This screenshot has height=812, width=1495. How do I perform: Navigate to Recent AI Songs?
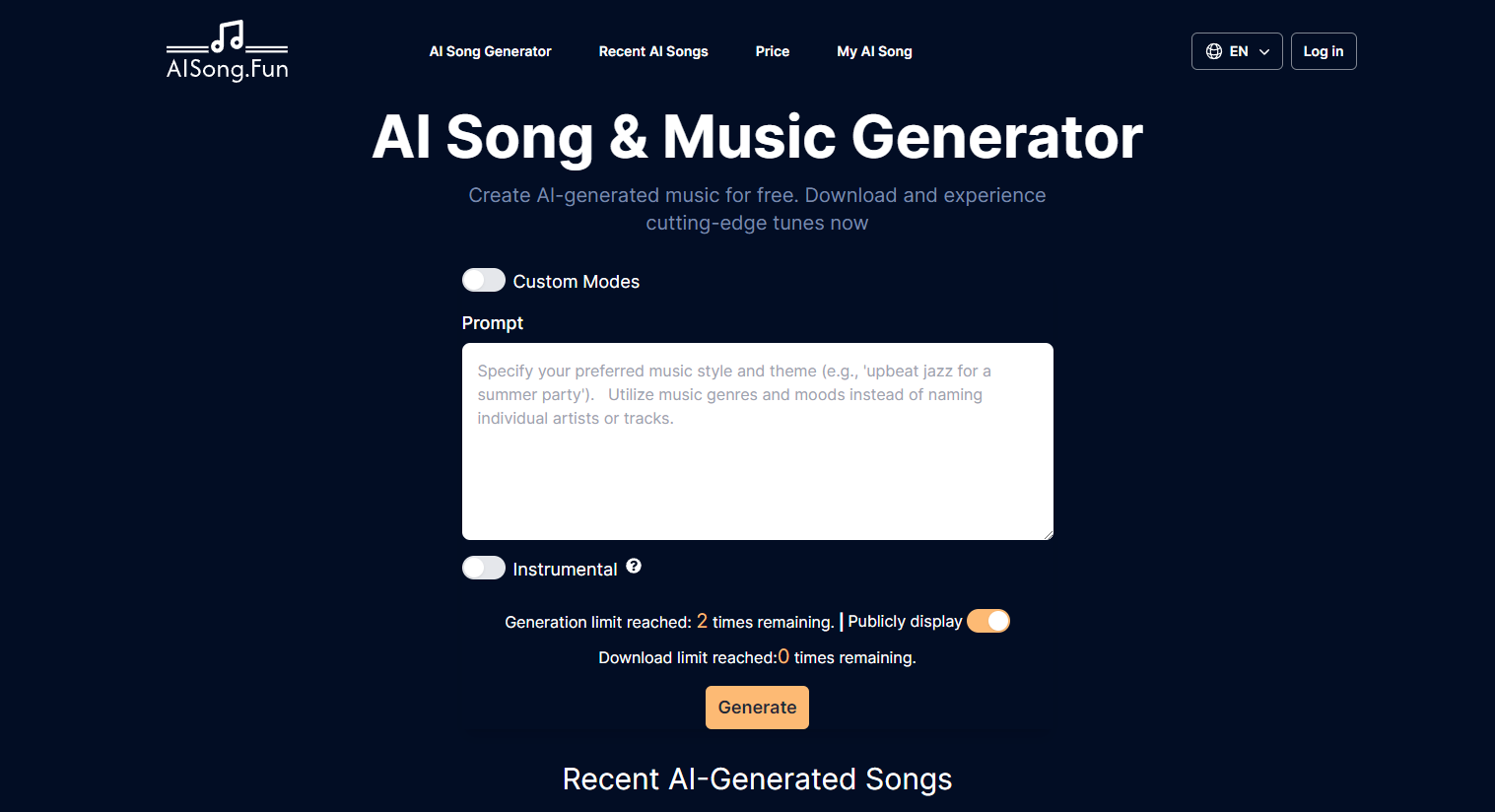(653, 51)
